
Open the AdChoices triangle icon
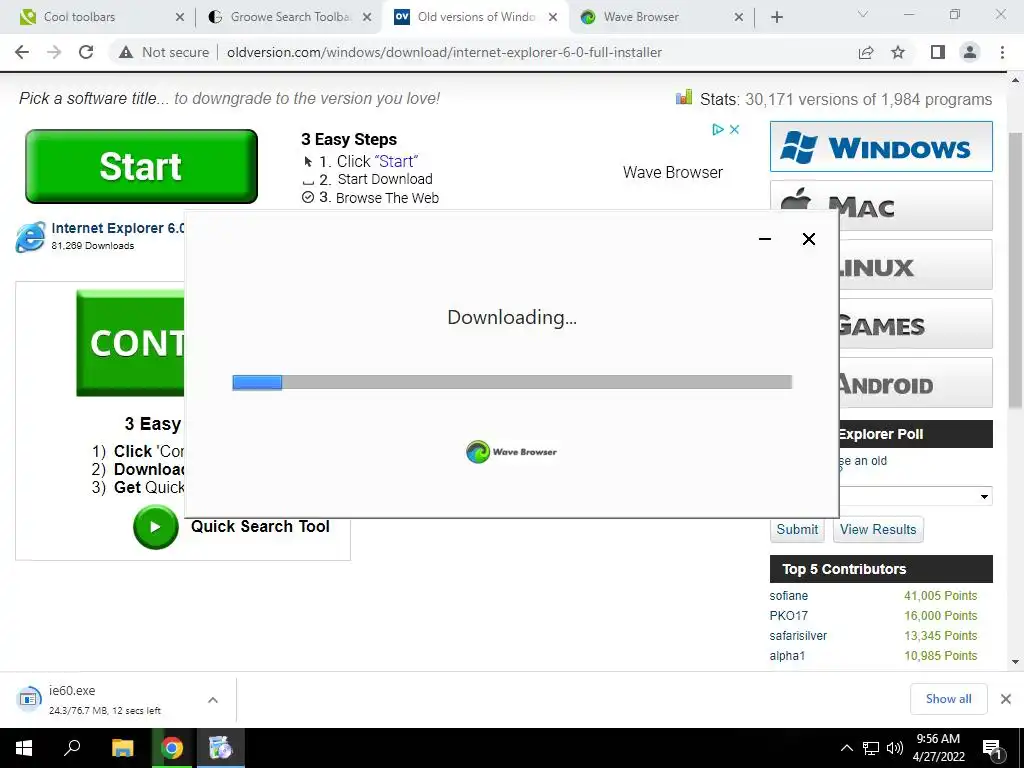pyautogui.click(x=718, y=129)
